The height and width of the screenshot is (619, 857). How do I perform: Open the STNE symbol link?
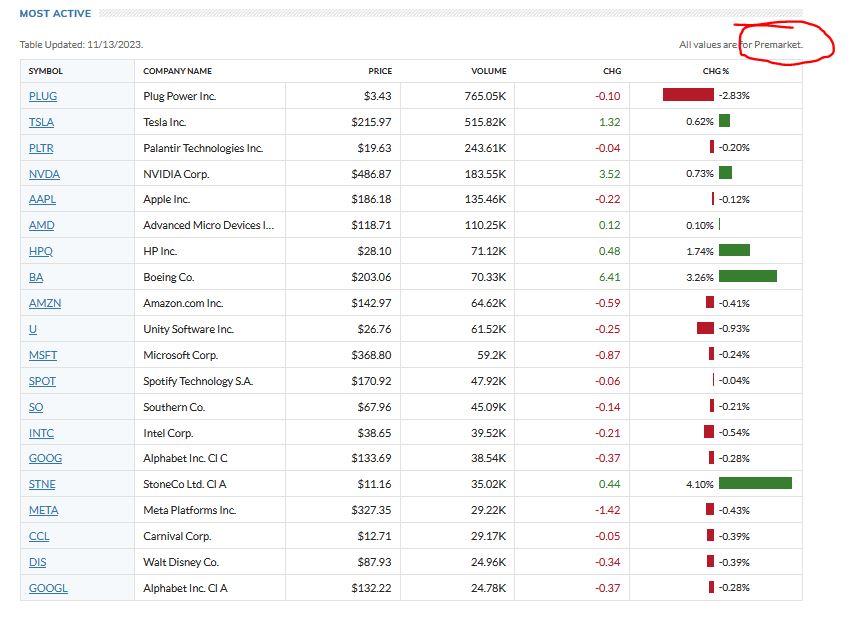click(43, 484)
